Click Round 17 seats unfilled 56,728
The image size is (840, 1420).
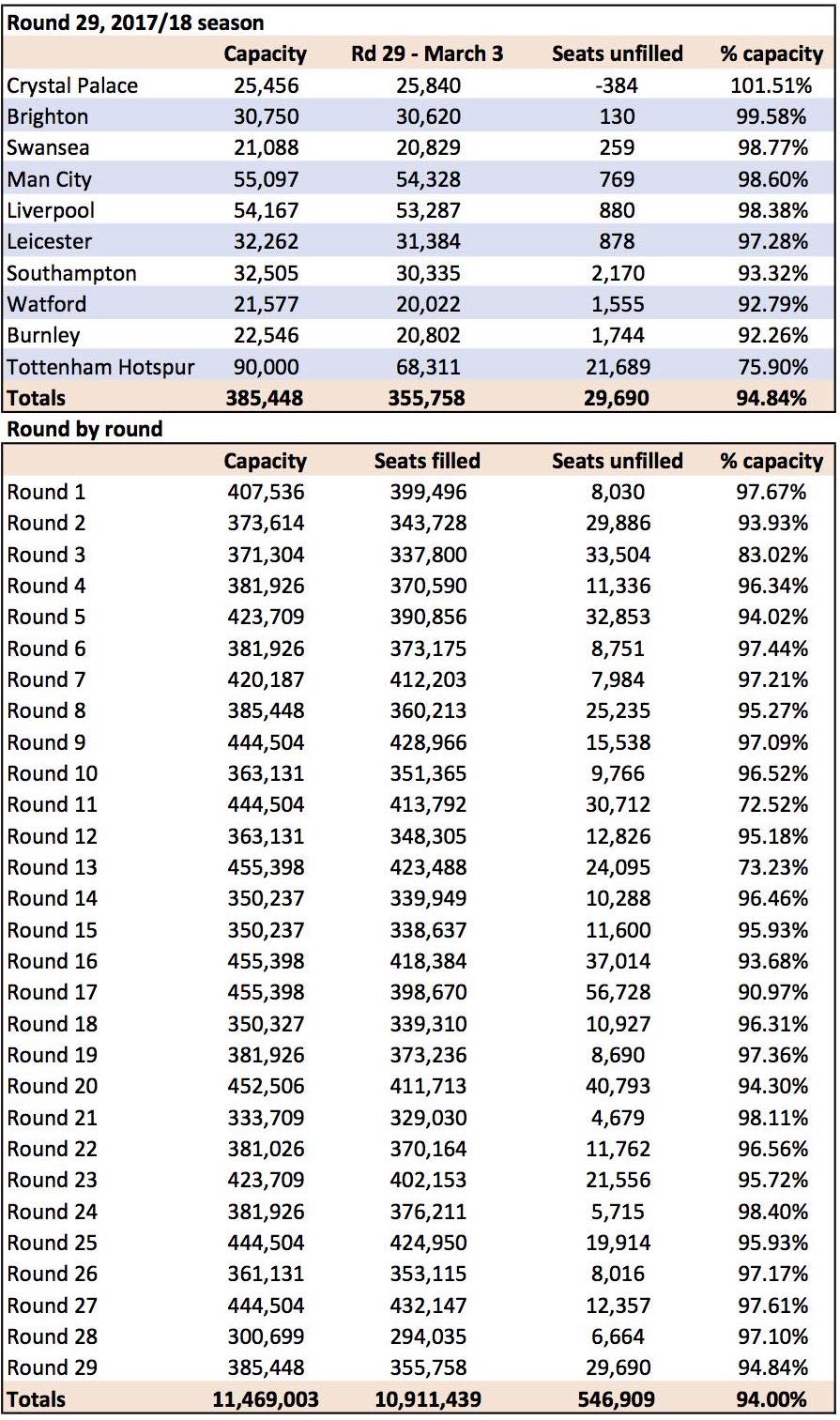(617, 992)
